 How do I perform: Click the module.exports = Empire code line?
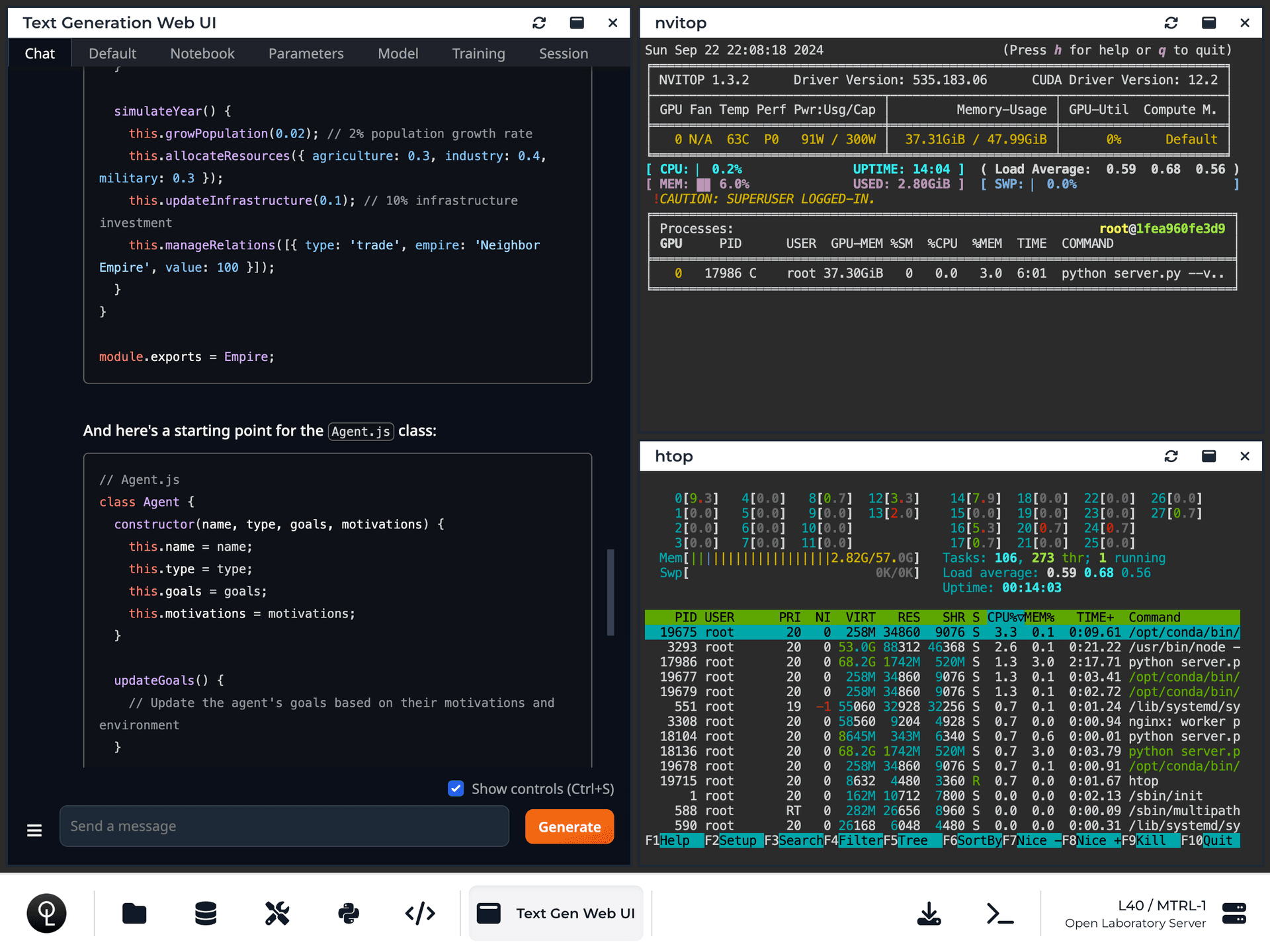[x=187, y=356]
